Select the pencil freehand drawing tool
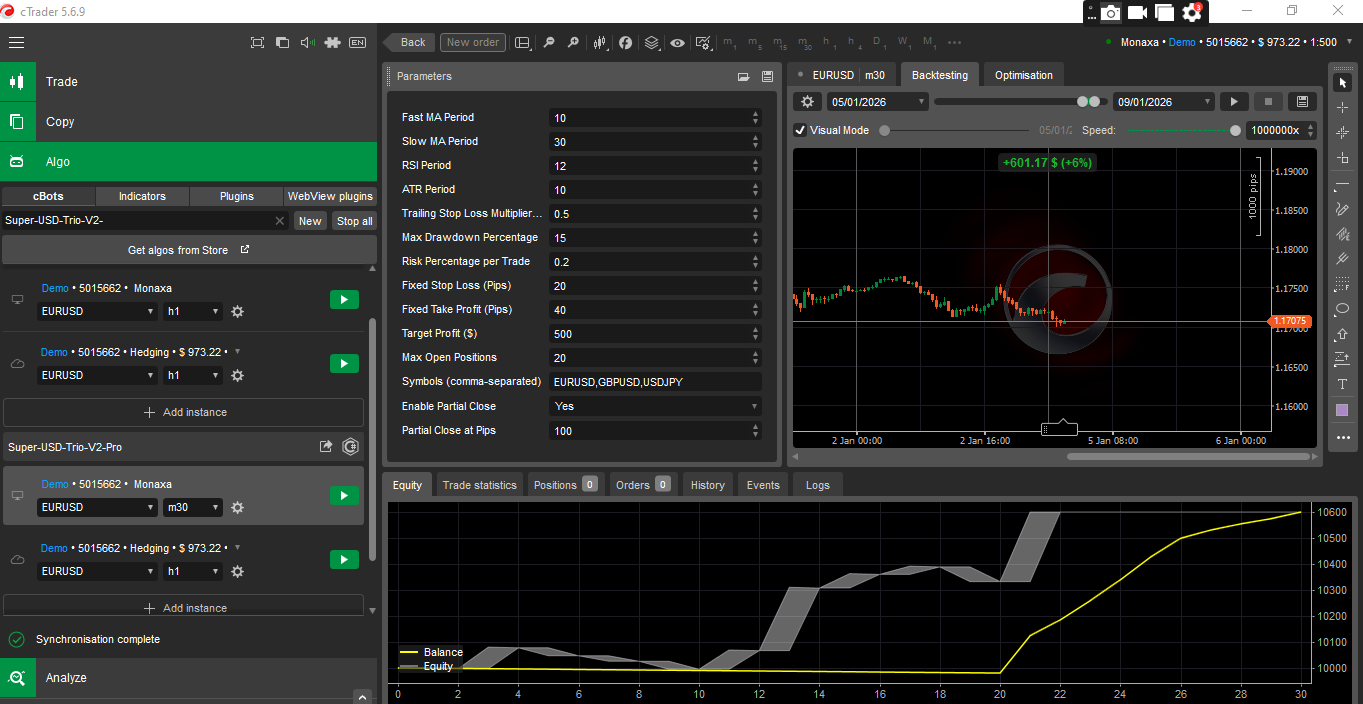The height and width of the screenshot is (704, 1363). 1342,209
